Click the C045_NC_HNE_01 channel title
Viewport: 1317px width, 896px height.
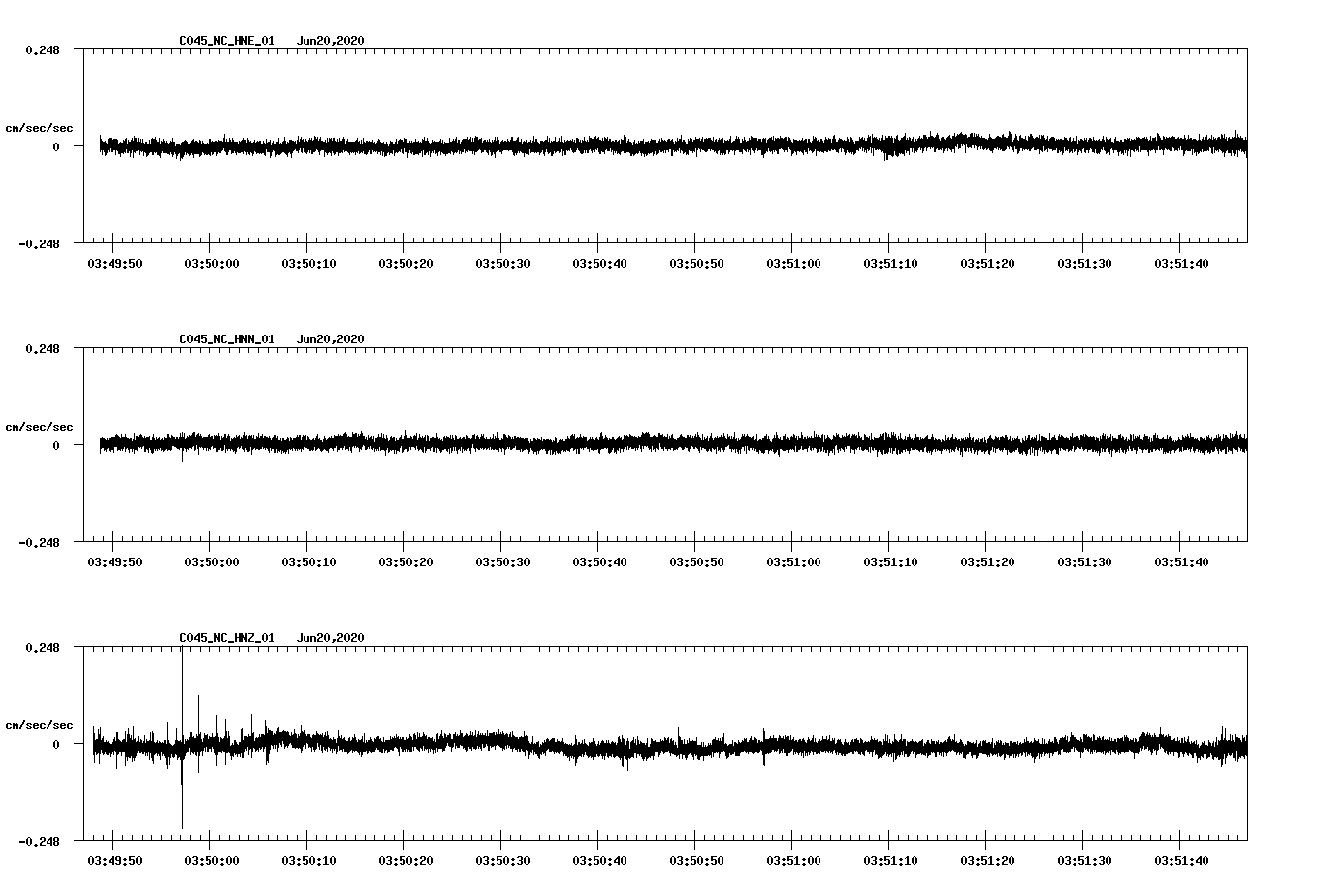point(227,41)
